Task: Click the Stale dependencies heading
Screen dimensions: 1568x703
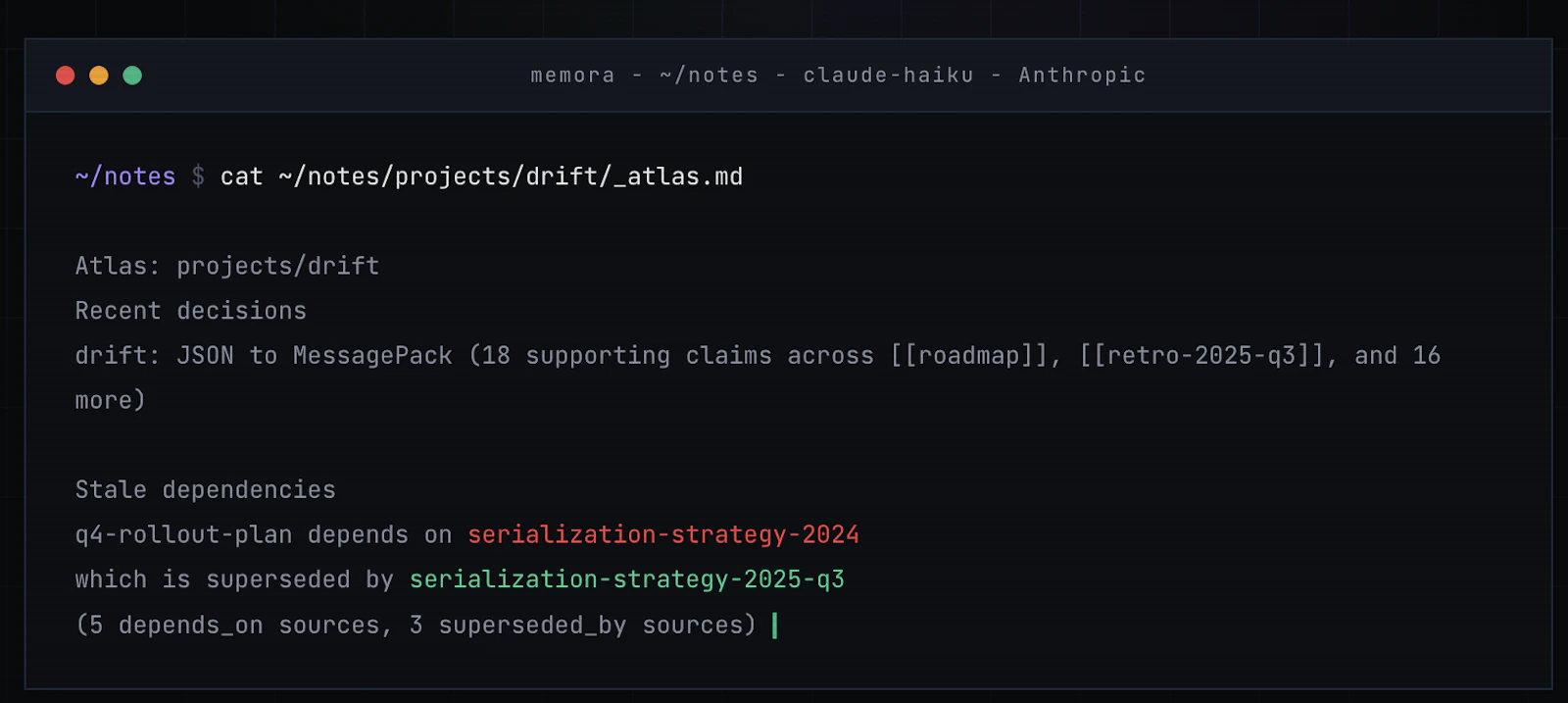Action: [x=206, y=490]
